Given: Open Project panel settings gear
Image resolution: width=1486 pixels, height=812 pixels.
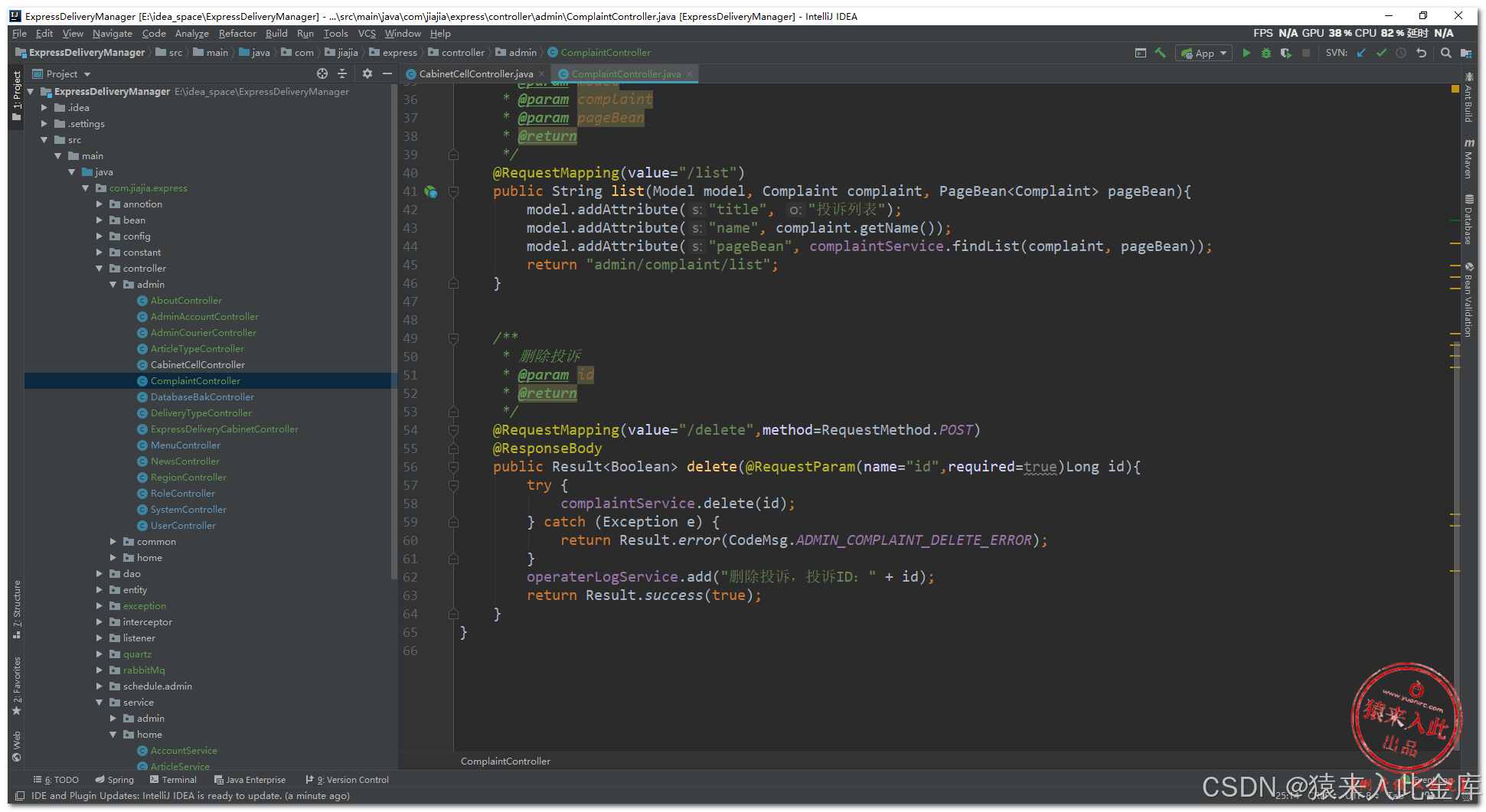Looking at the screenshot, I should pos(367,73).
